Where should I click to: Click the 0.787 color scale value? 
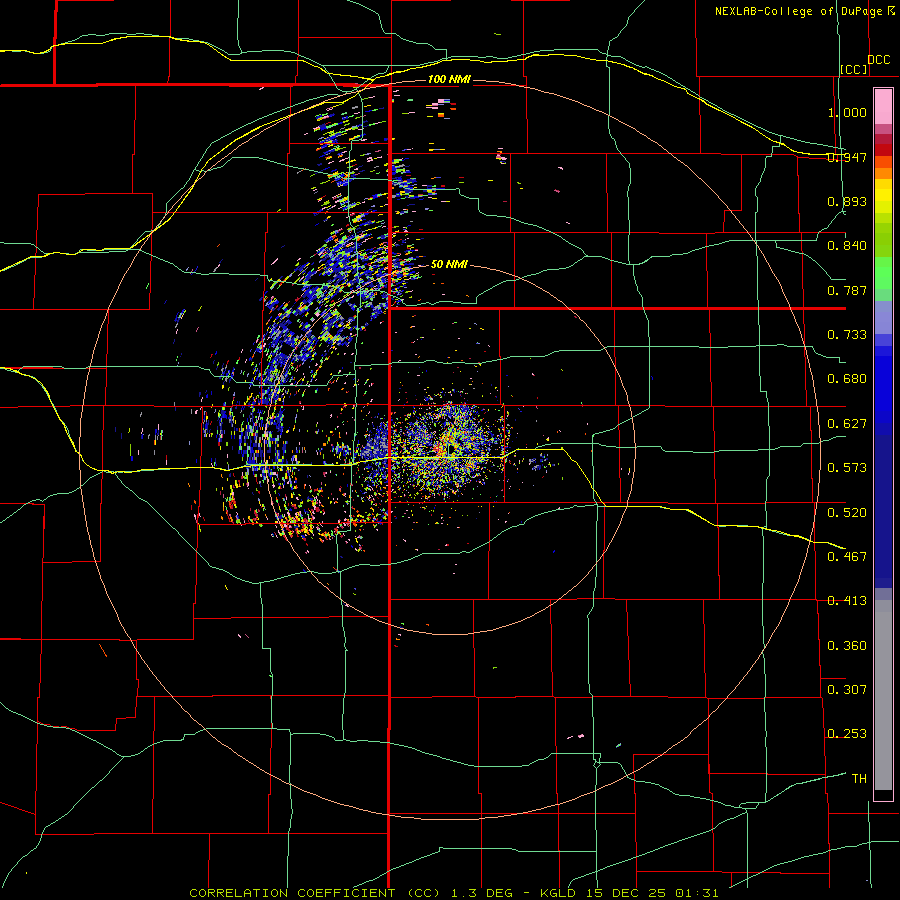(x=847, y=290)
